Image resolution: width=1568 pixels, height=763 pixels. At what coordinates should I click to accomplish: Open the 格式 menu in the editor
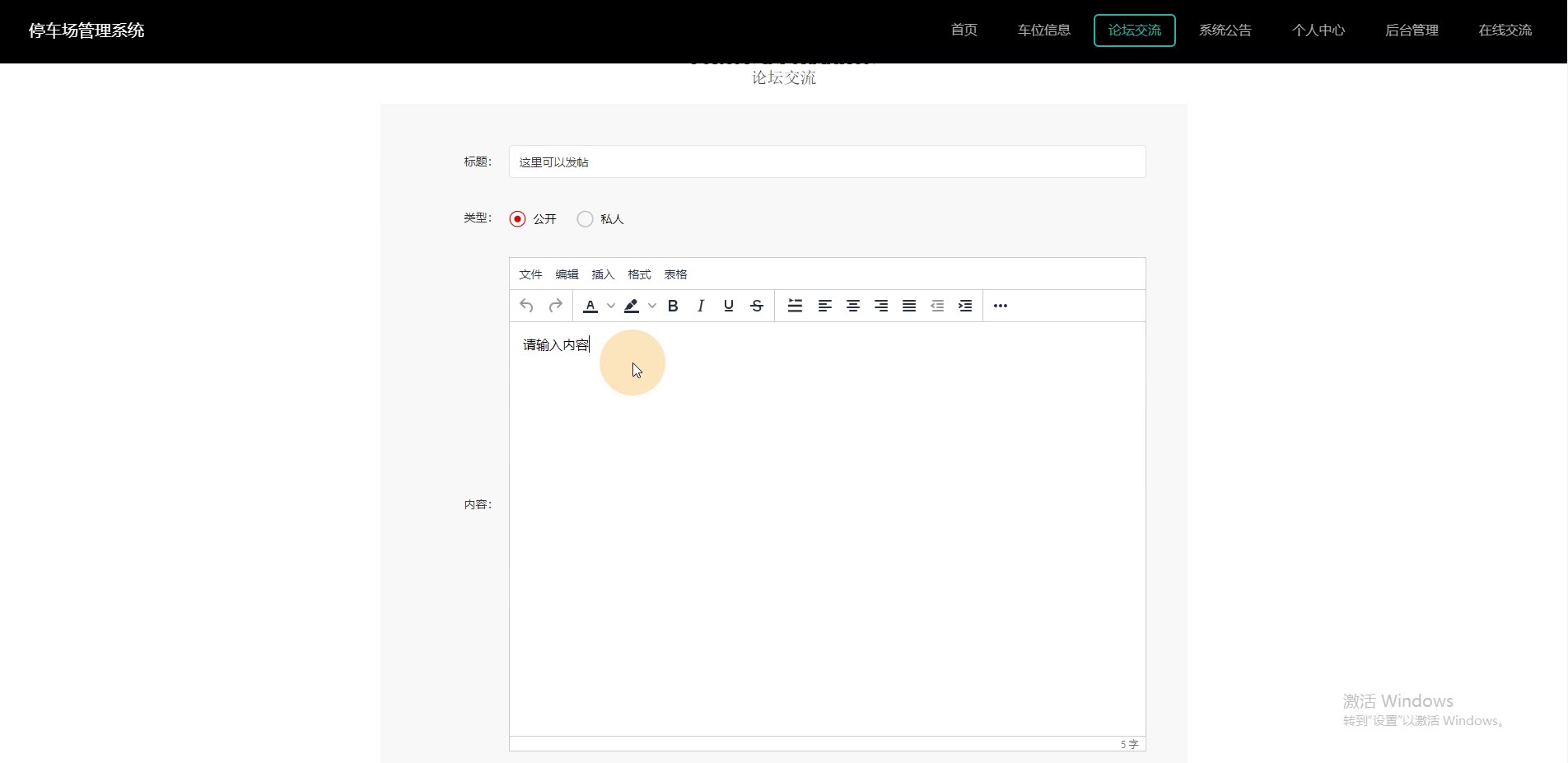click(639, 274)
